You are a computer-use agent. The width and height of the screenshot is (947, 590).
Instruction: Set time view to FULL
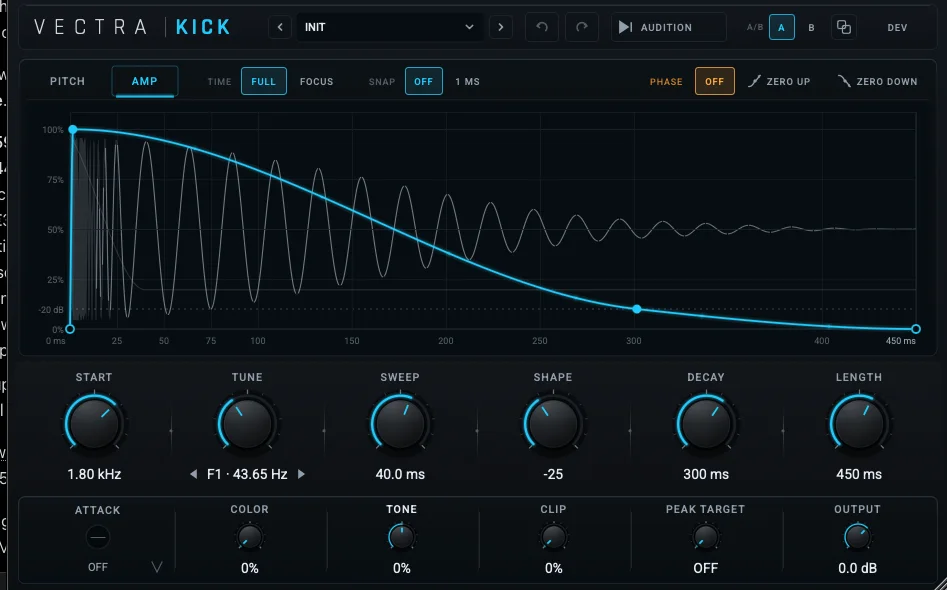tap(263, 82)
